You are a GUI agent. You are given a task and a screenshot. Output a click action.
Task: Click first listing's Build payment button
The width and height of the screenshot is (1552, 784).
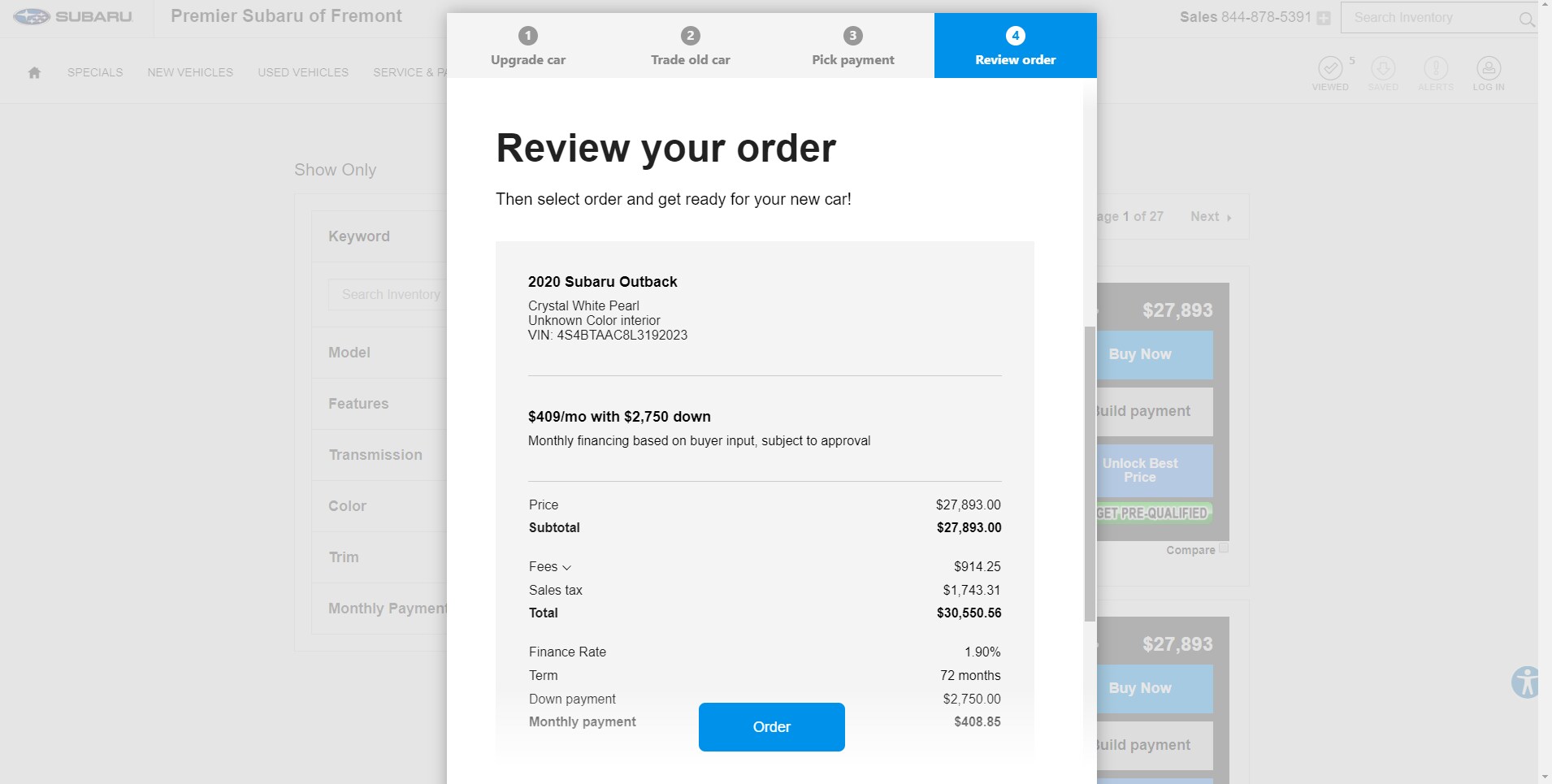pos(1155,411)
